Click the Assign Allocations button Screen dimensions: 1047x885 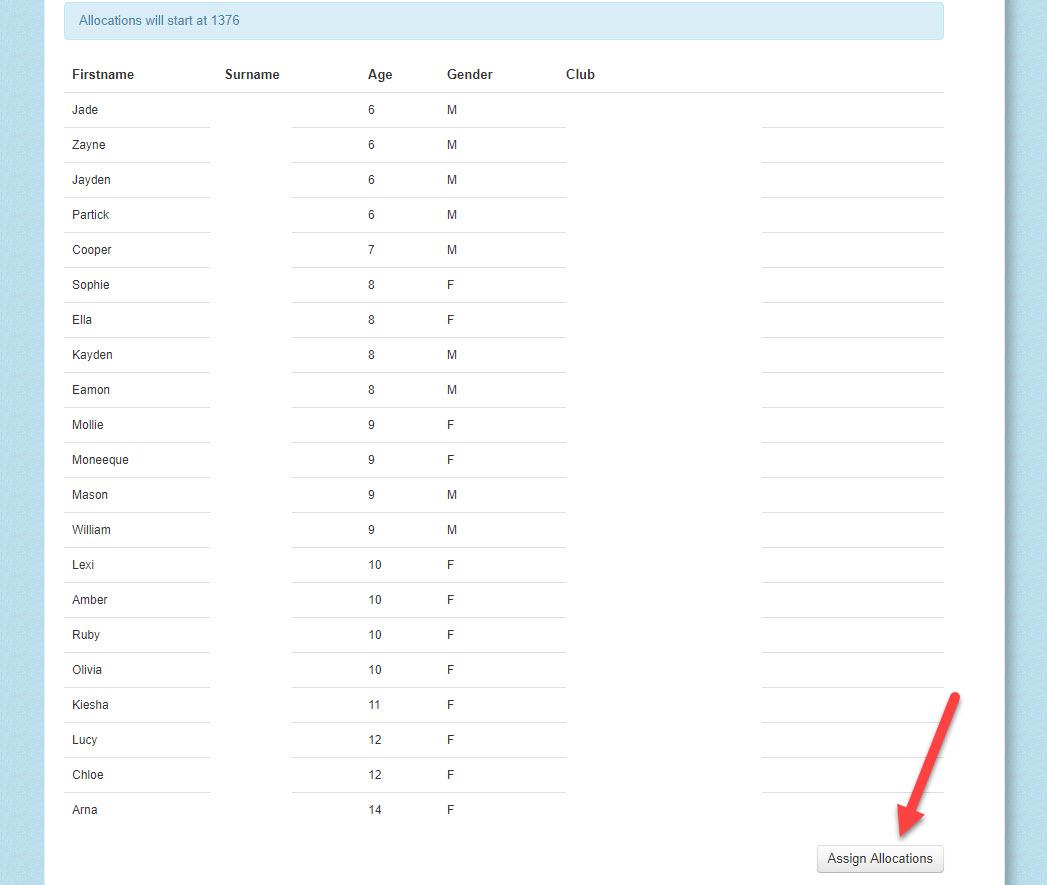point(879,858)
